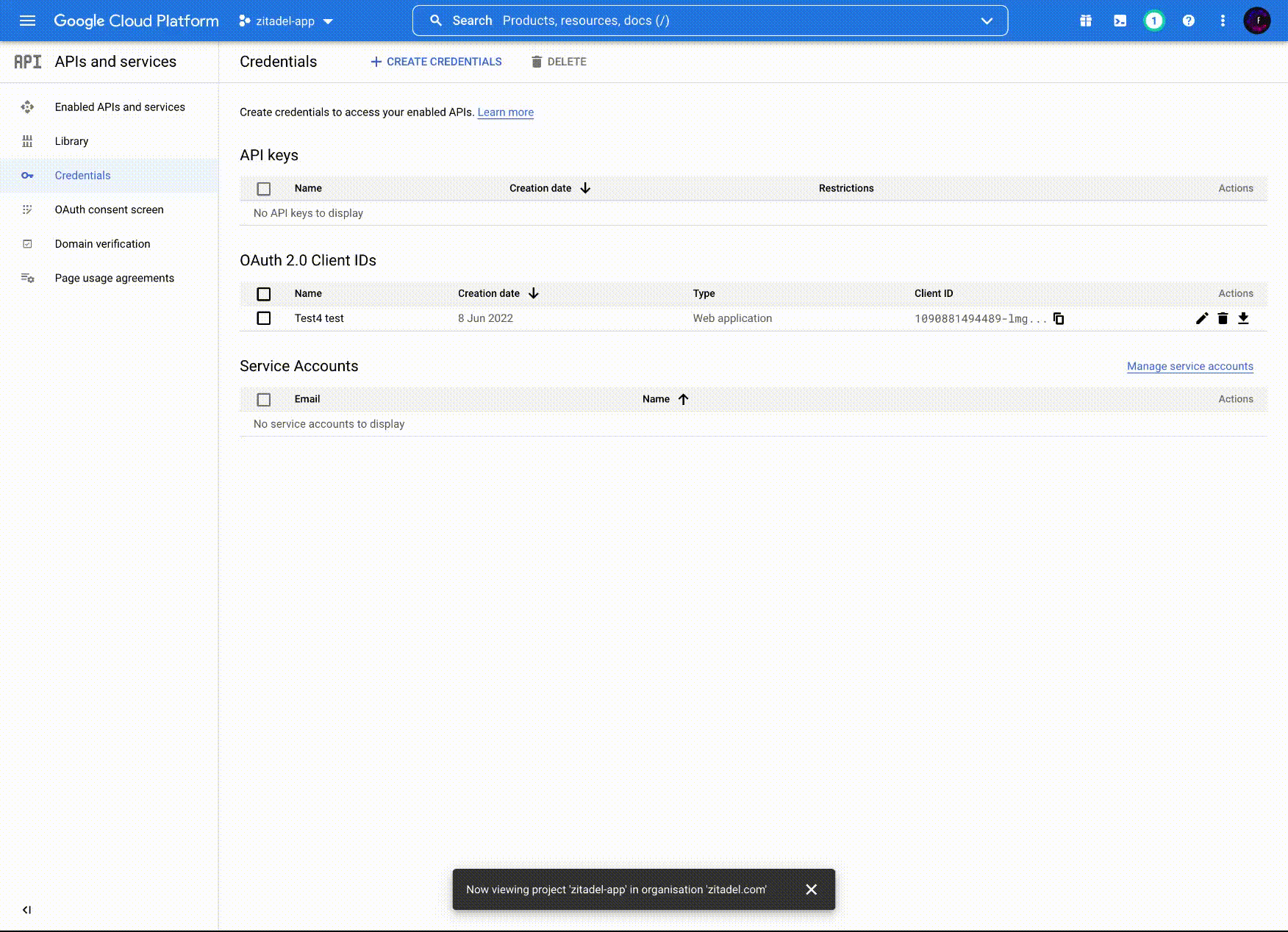Expand the search bar dropdown arrow
1288x932 pixels.
(x=987, y=21)
